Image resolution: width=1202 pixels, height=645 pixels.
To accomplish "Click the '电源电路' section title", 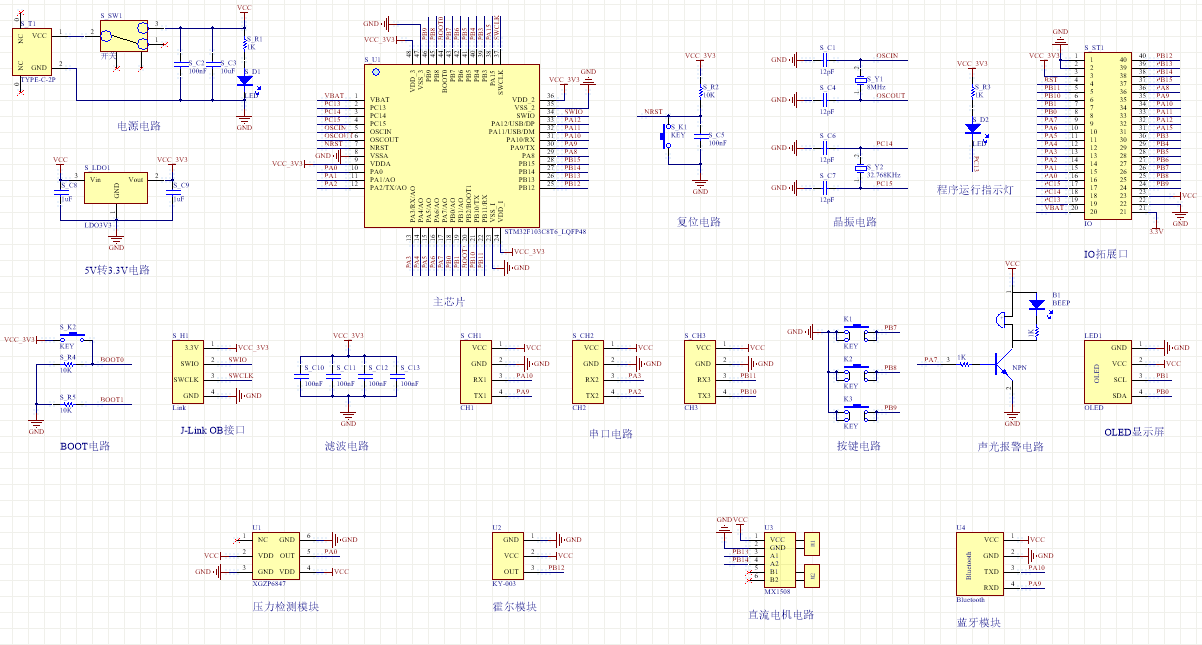I will pyautogui.click(x=139, y=126).
